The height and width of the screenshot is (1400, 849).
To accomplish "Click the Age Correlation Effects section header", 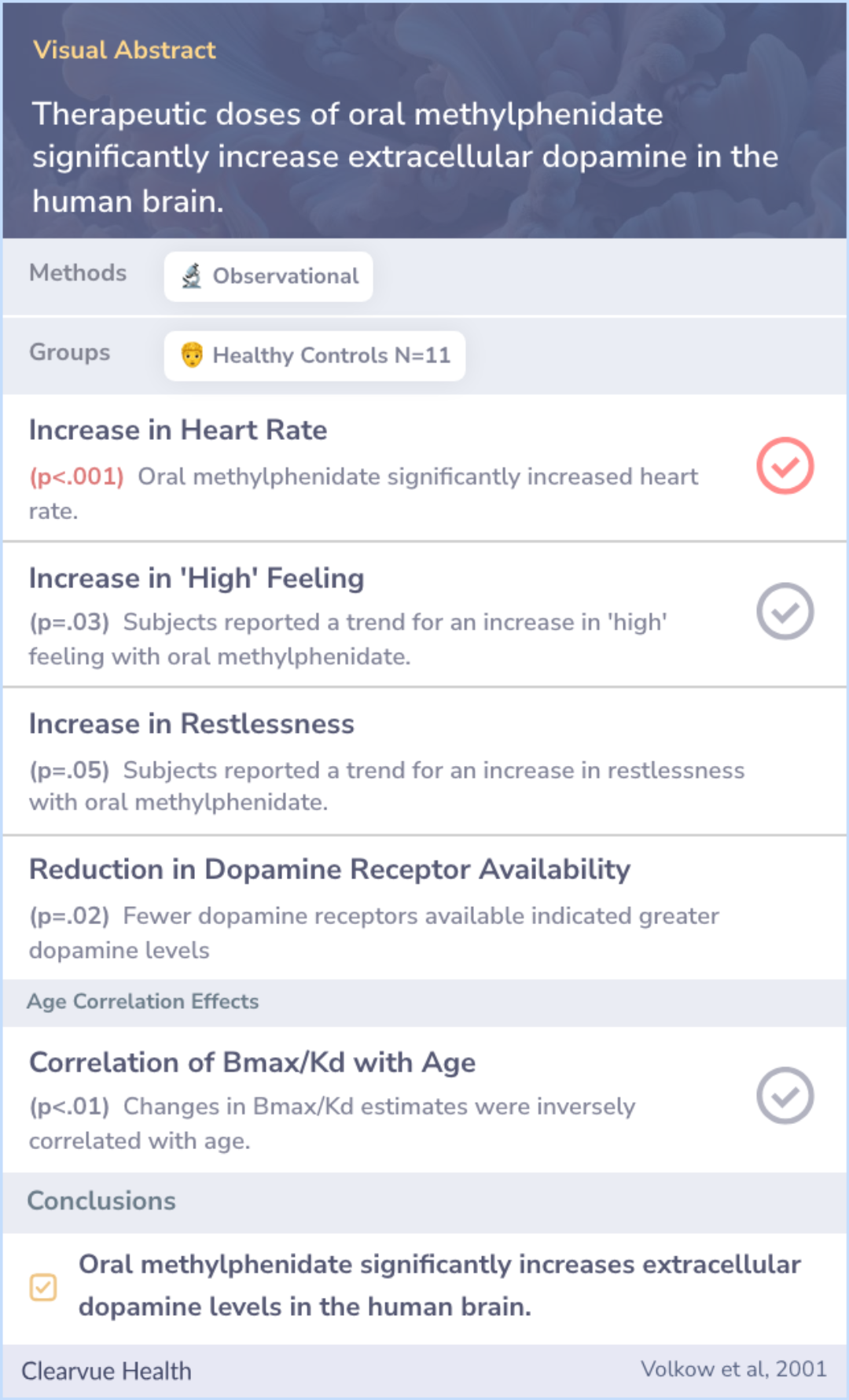I will [142, 1001].
